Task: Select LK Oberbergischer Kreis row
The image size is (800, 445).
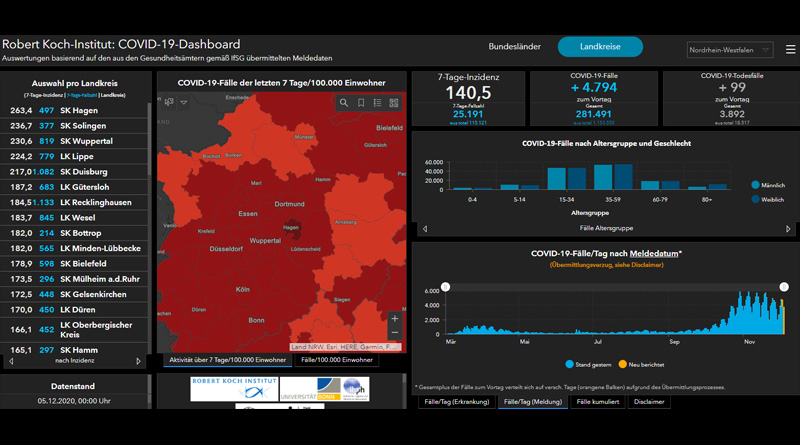Action: (x=74, y=330)
